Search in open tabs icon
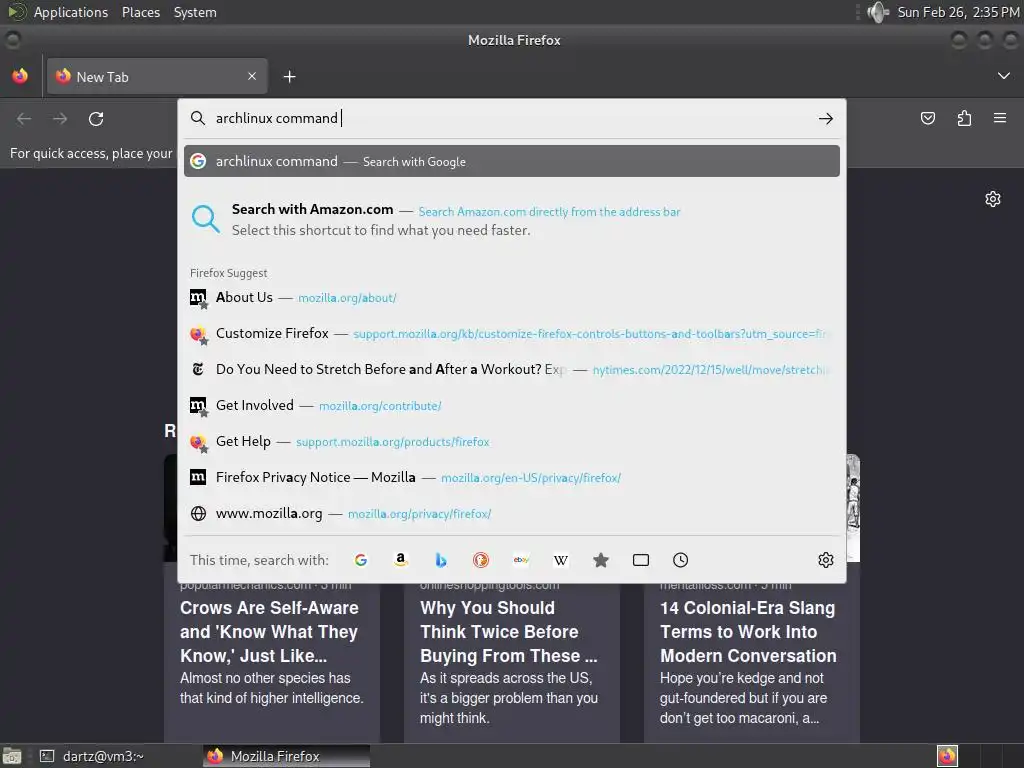The width and height of the screenshot is (1024, 768). click(x=641, y=560)
